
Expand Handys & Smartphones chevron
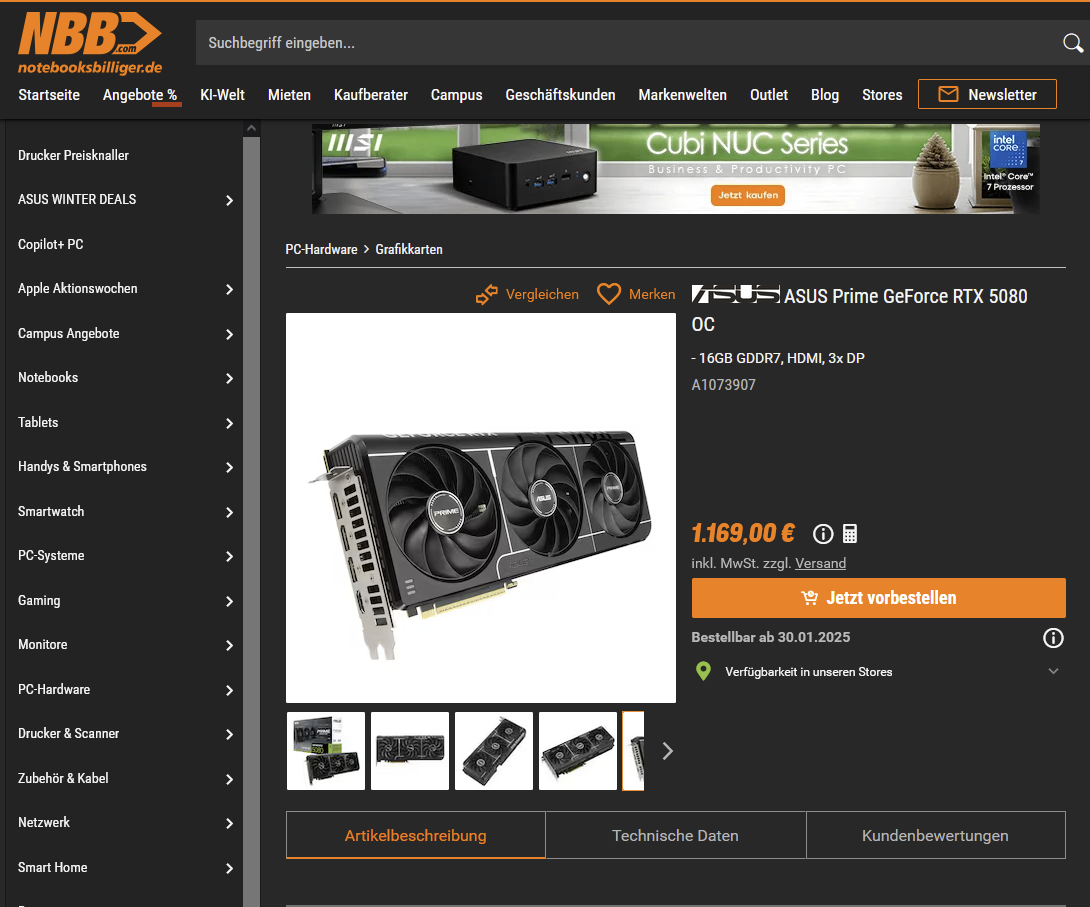pyautogui.click(x=229, y=467)
